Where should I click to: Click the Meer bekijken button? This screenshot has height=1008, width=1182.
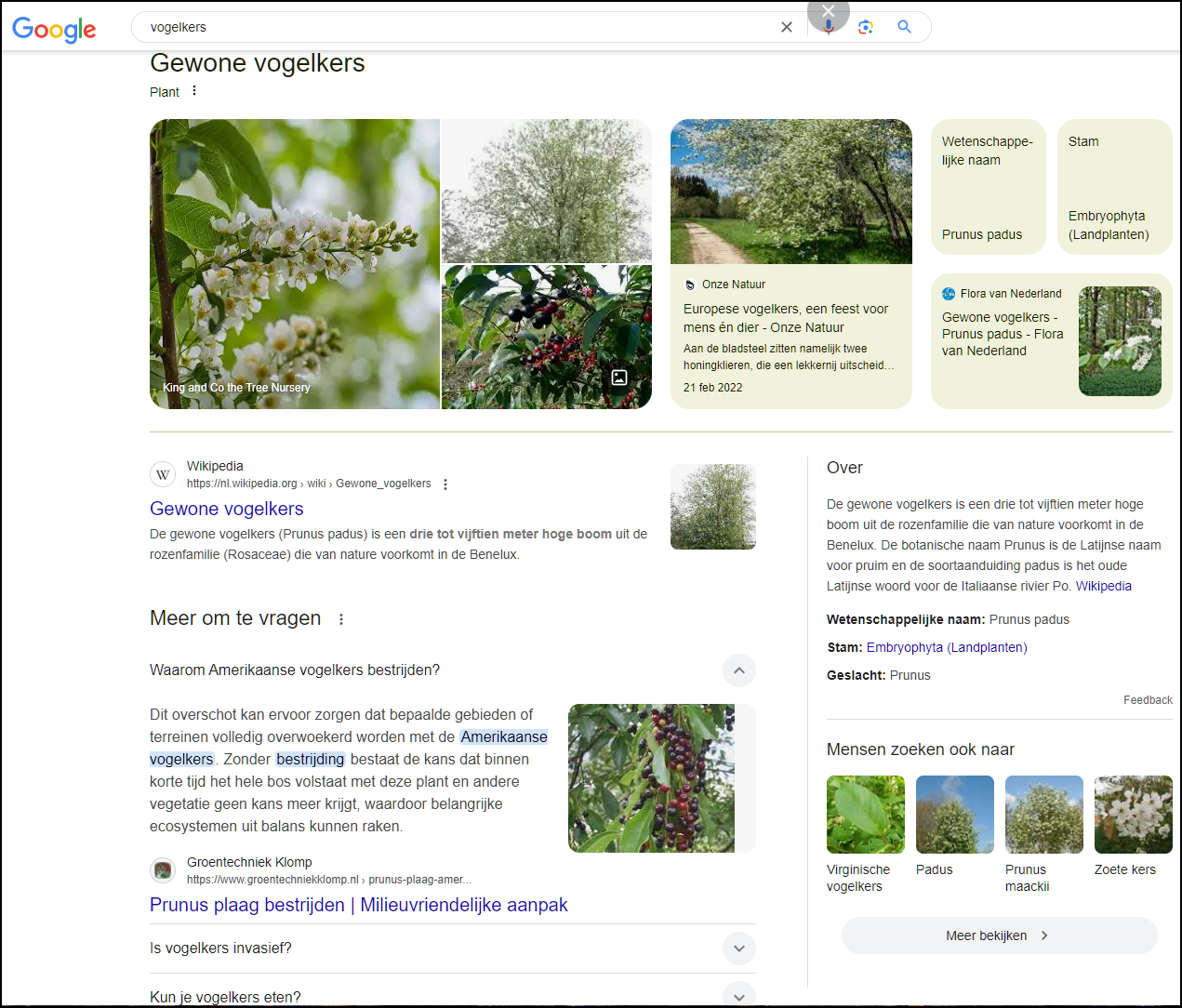coord(999,935)
